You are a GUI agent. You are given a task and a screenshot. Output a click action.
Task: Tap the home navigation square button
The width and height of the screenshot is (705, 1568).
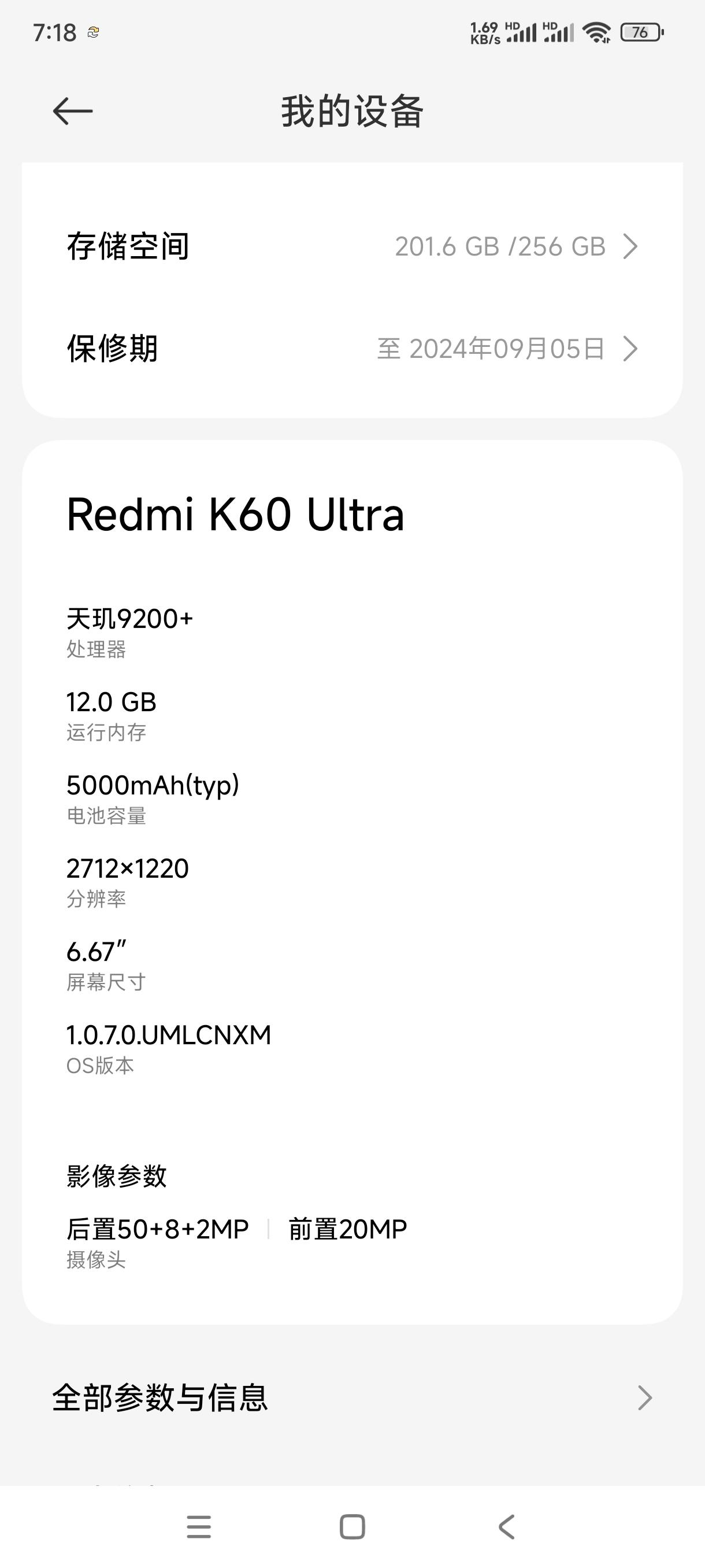coord(352,1526)
